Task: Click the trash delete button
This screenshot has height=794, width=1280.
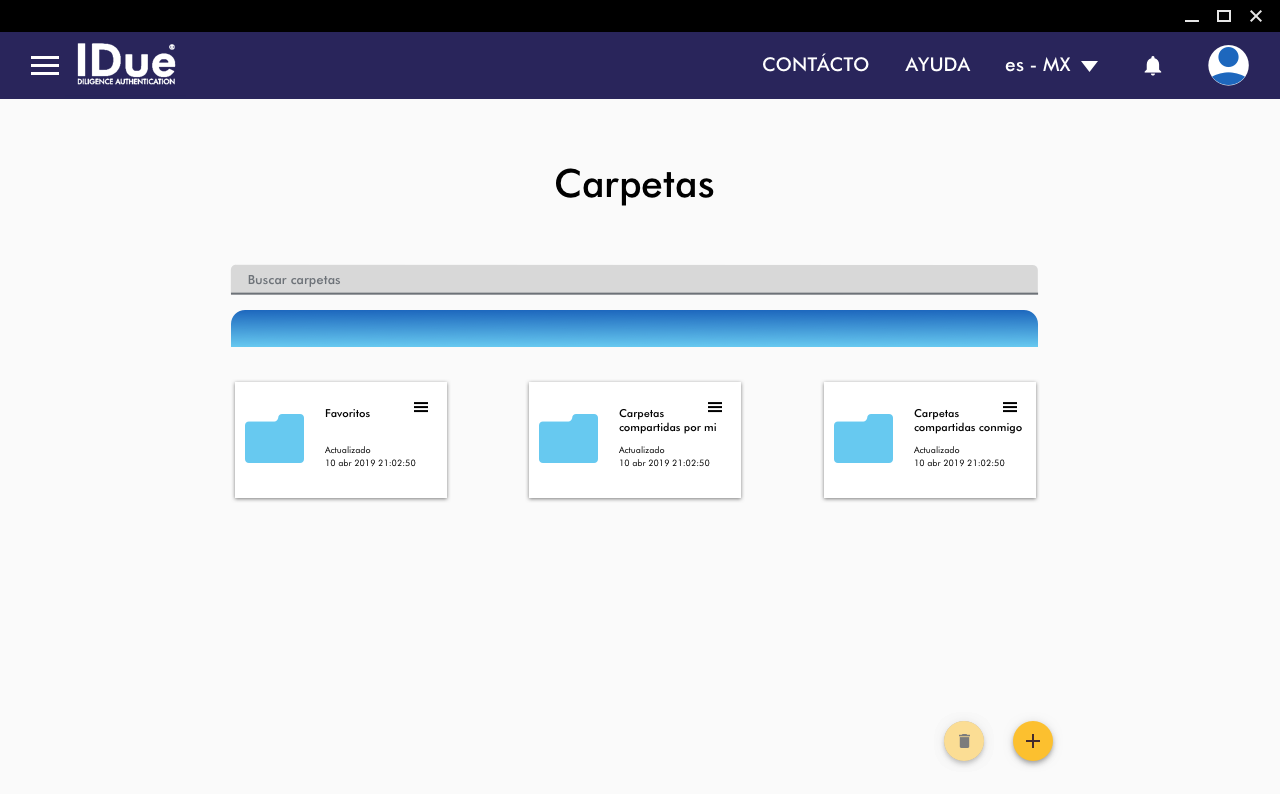Action: (x=964, y=741)
